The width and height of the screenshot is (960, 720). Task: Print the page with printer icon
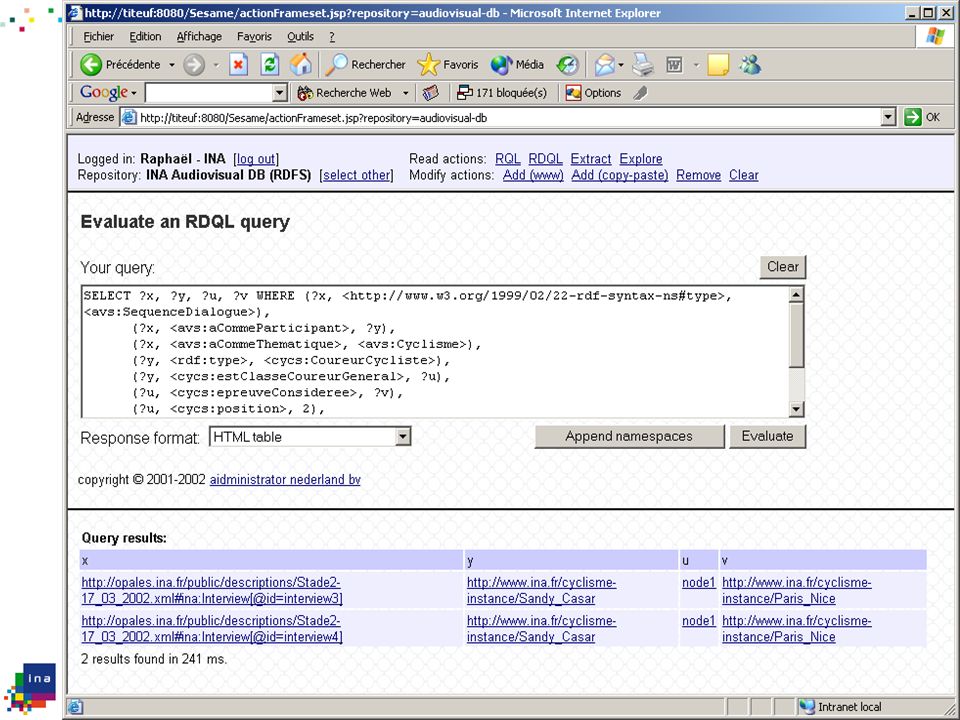[643, 64]
